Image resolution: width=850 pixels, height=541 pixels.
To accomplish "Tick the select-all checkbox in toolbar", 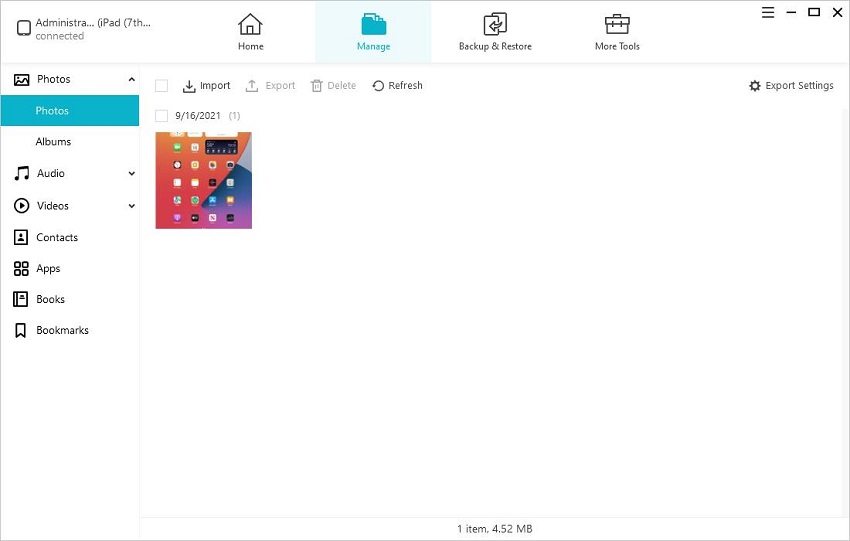I will click(x=162, y=86).
